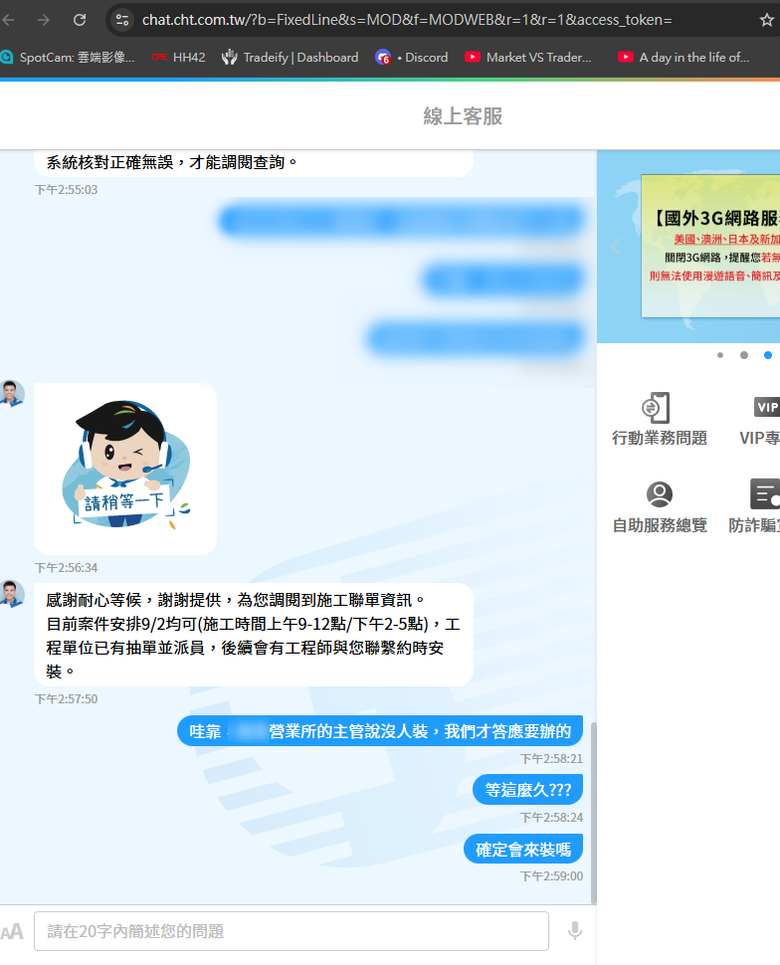Viewport: 780px width, 965px height.
Task: Click the microphone voice input icon
Action: click(575, 931)
